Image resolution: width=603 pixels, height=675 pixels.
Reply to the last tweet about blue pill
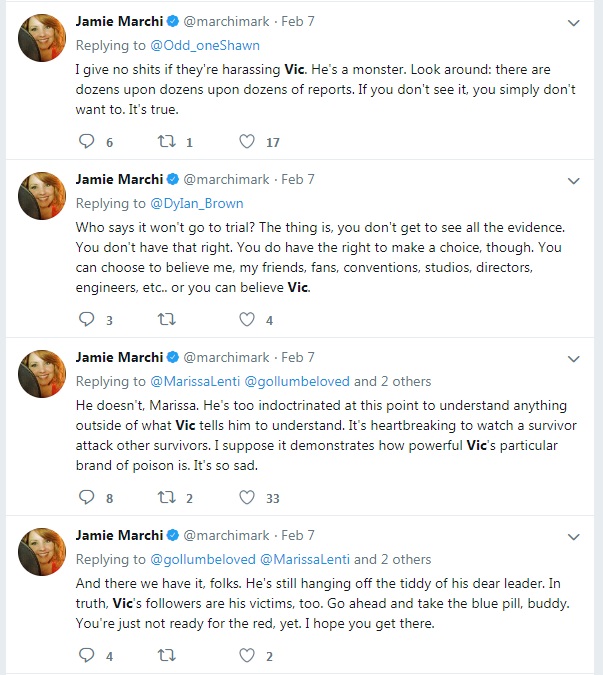[87, 655]
